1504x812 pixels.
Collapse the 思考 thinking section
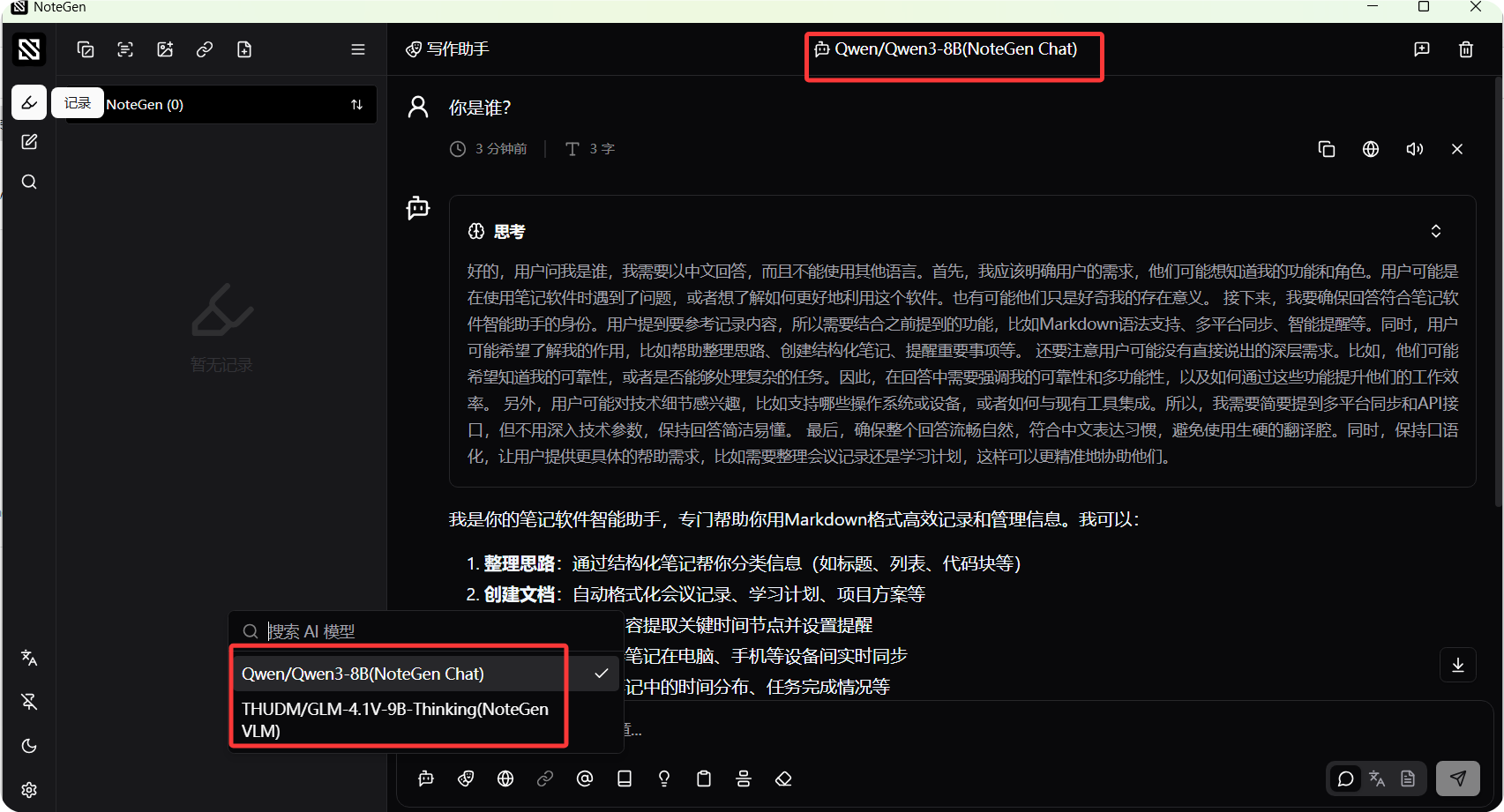(1436, 231)
